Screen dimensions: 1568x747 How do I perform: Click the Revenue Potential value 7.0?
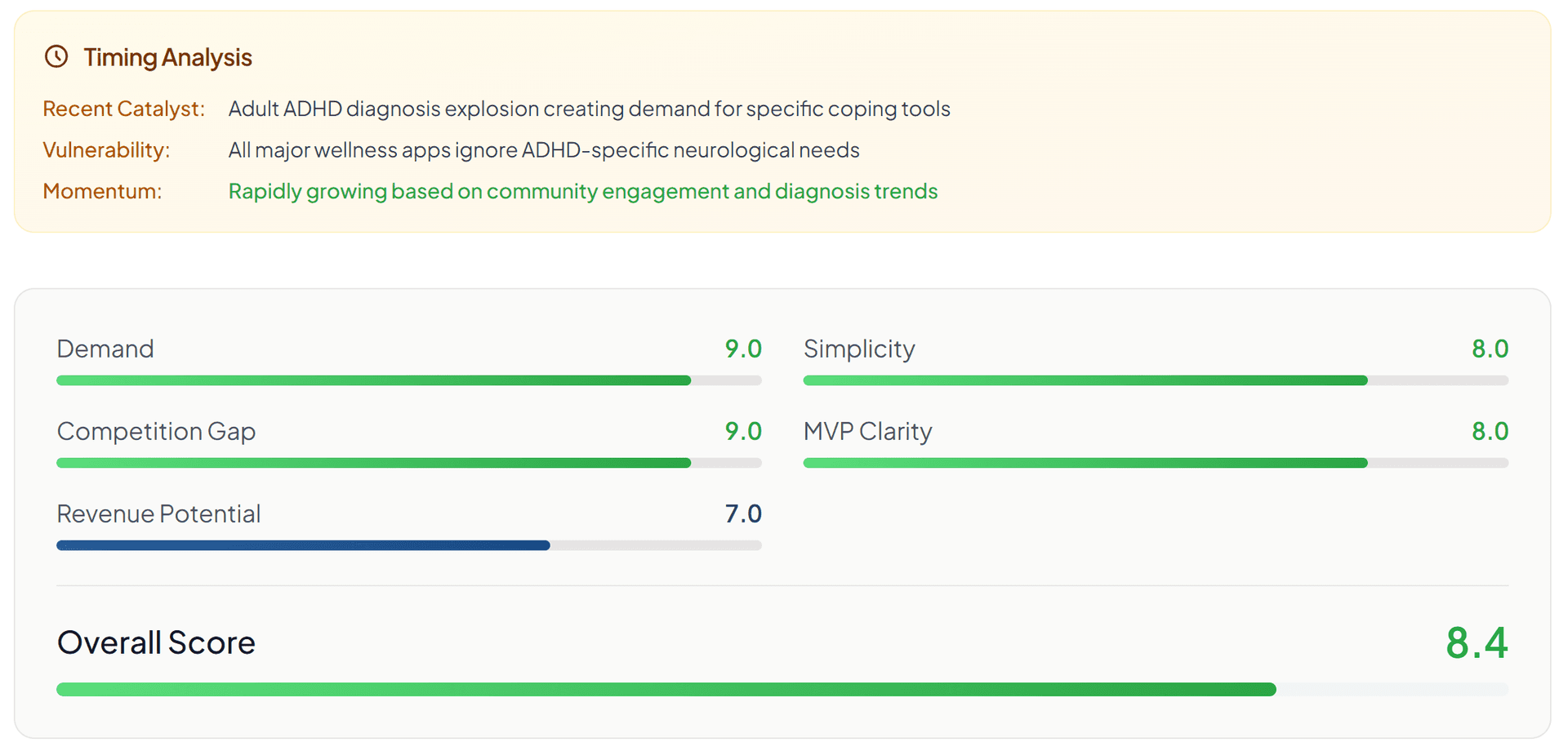742,514
